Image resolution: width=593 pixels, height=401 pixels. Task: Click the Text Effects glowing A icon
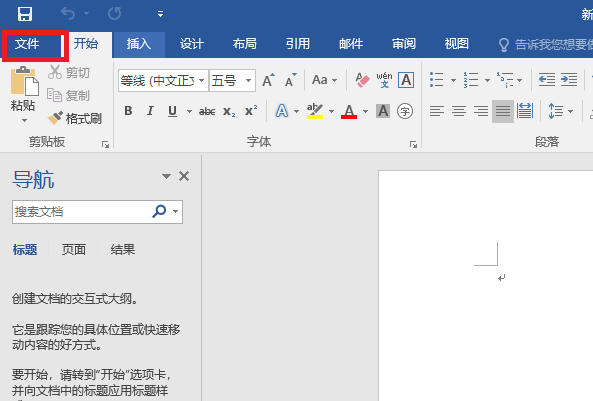point(282,111)
